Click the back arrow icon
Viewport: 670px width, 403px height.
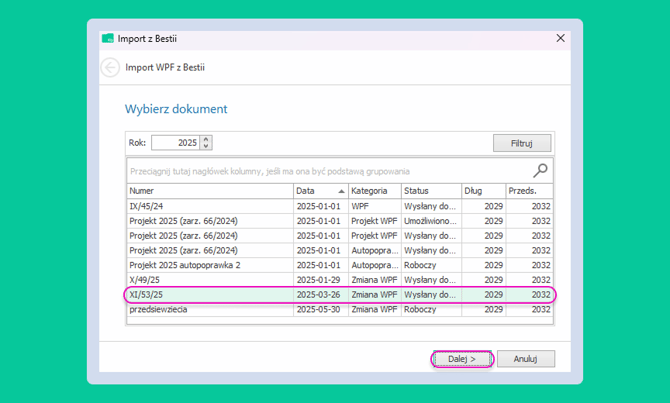coord(110,68)
